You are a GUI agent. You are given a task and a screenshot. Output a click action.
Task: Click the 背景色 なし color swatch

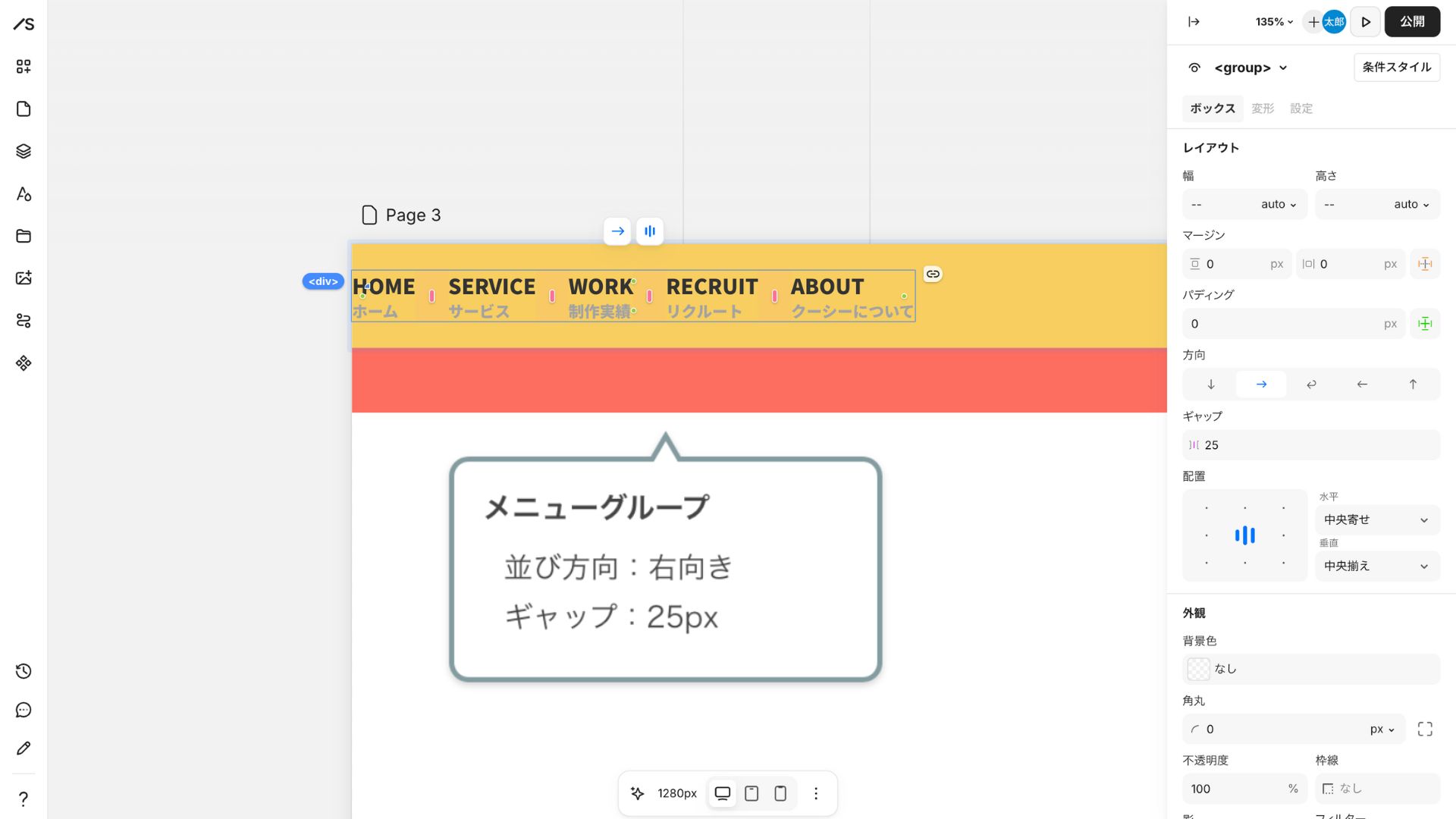[1198, 669]
